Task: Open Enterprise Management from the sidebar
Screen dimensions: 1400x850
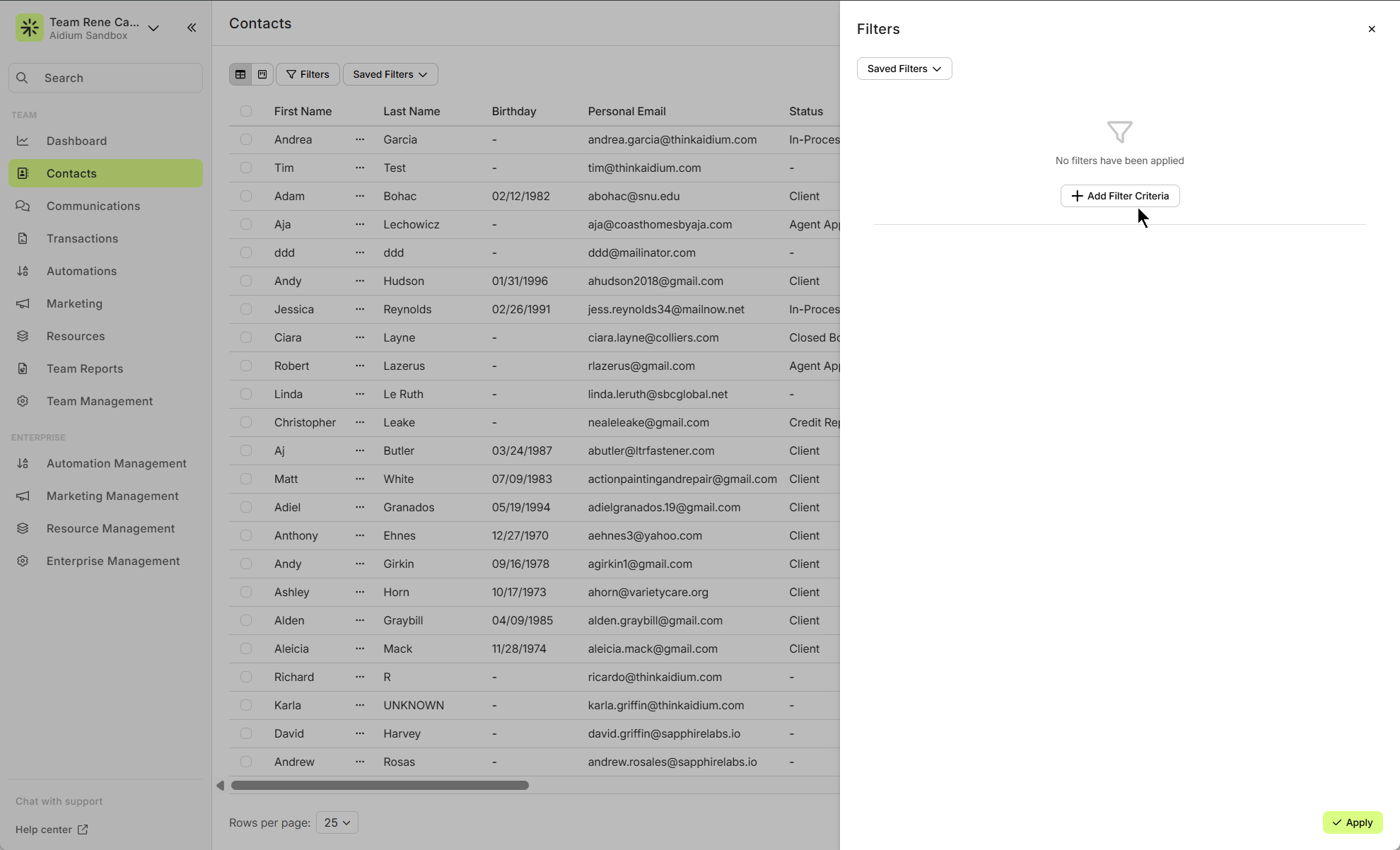Action: click(x=113, y=561)
